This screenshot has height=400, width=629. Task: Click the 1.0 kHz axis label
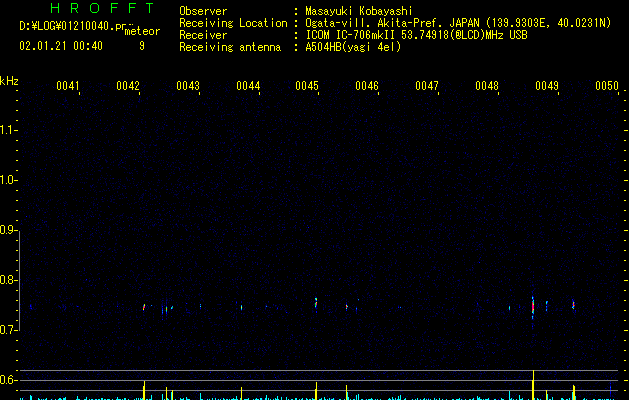point(8,180)
